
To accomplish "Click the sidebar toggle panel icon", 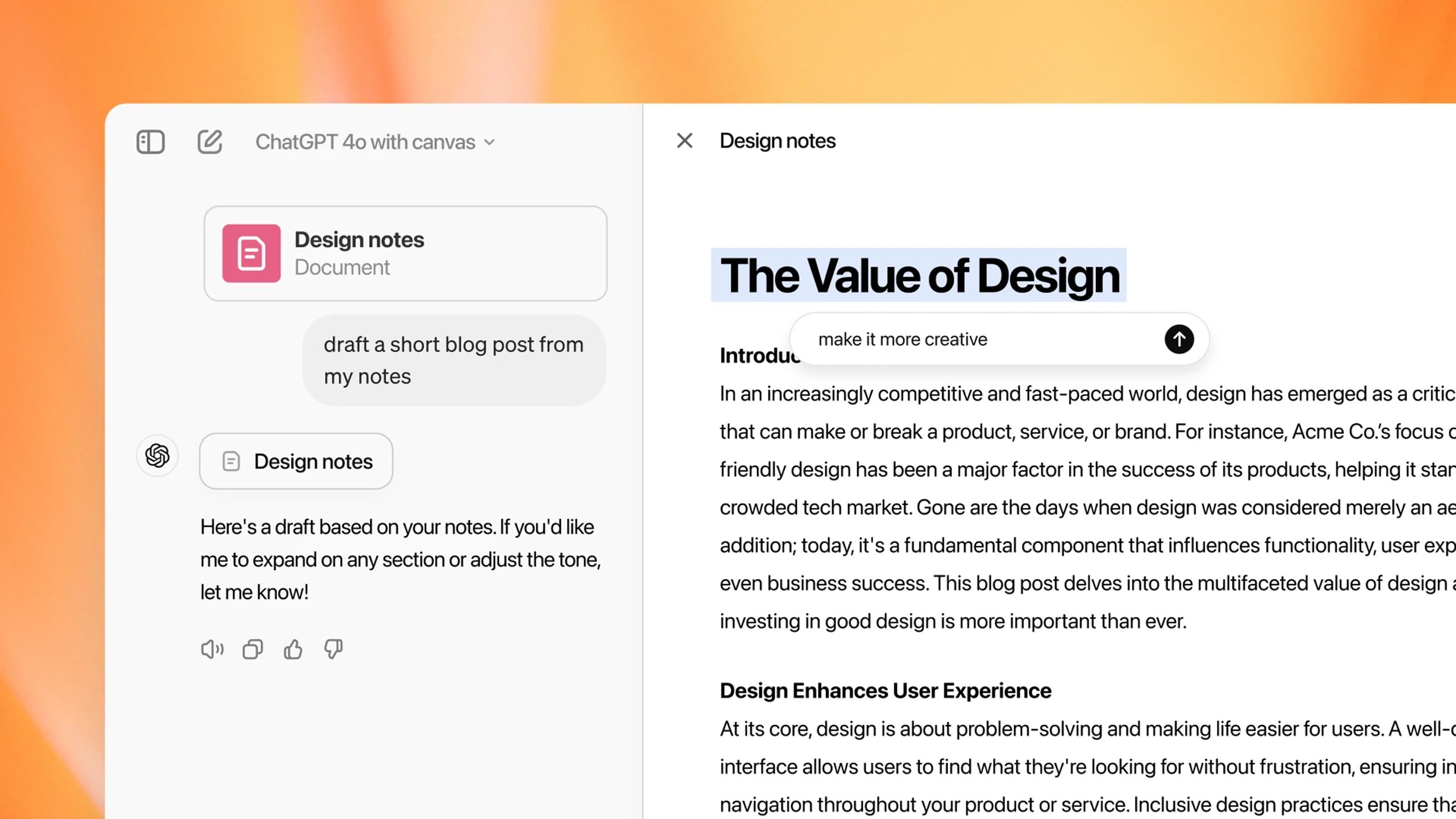I will (x=150, y=141).
